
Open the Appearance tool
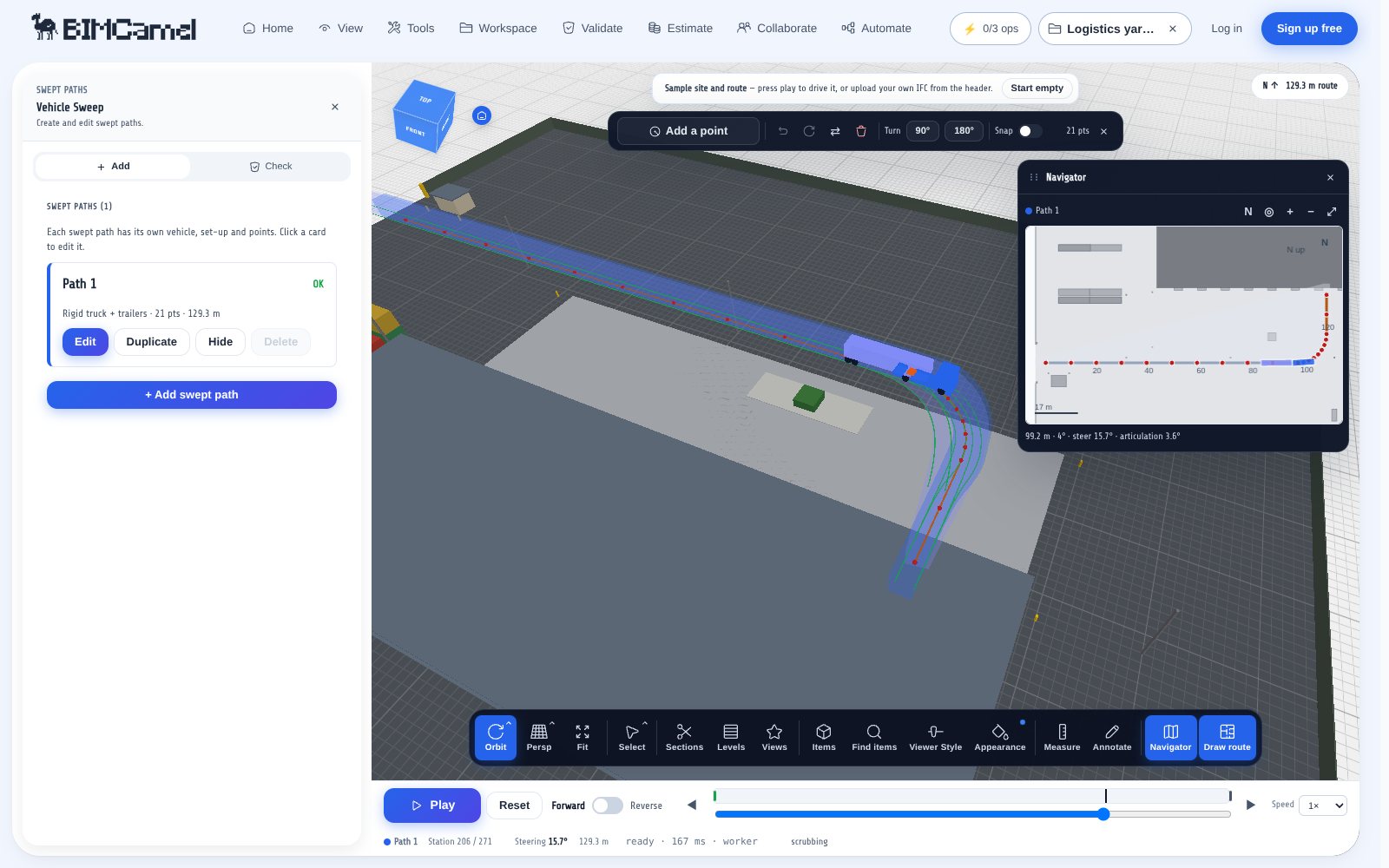point(1000,738)
